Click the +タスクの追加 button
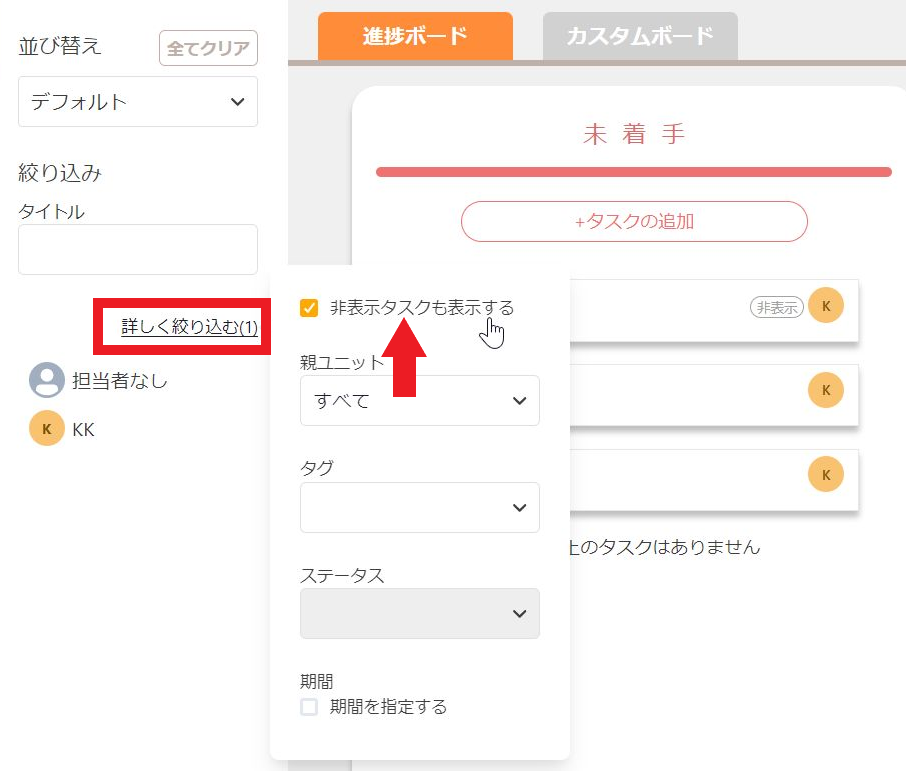This screenshot has height=771, width=906. point(634,222)
